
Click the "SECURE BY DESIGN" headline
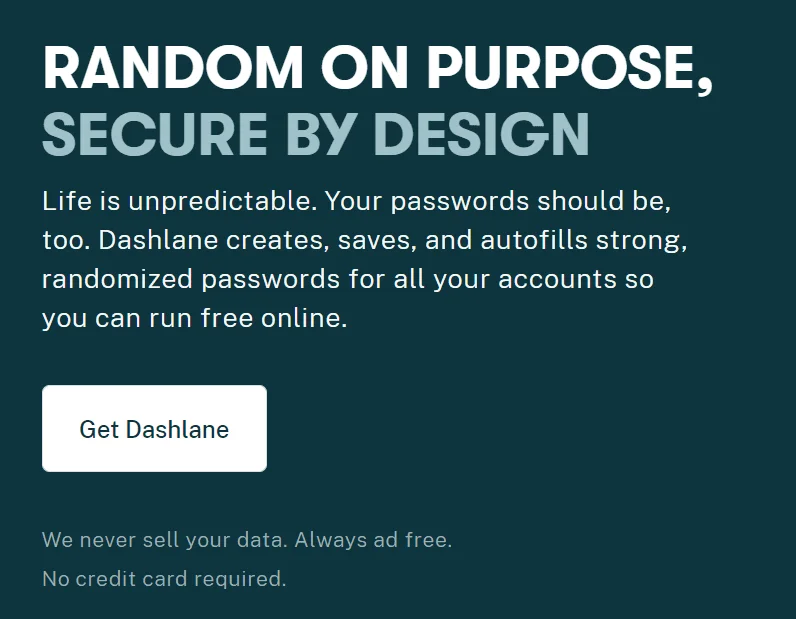pos(315,135)
